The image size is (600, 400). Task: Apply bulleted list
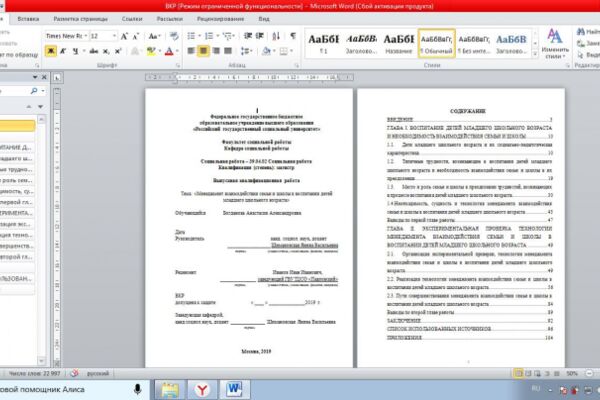click(x=191, y=36)
